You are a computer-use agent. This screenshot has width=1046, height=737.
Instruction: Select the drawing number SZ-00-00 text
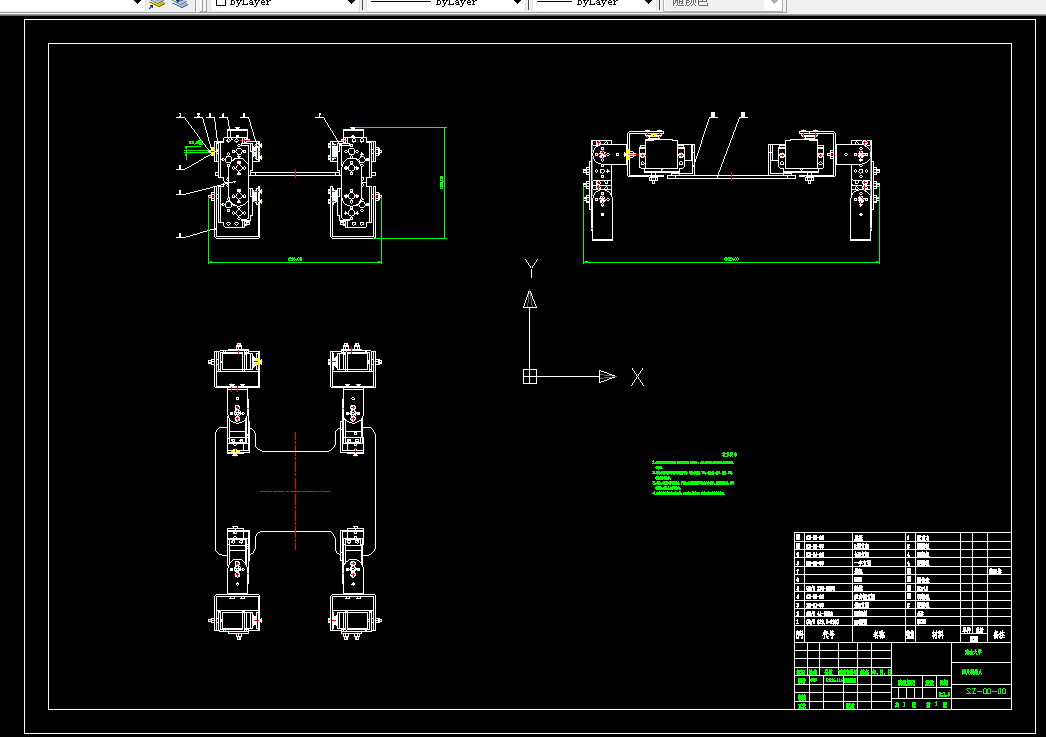click(986, 692)
